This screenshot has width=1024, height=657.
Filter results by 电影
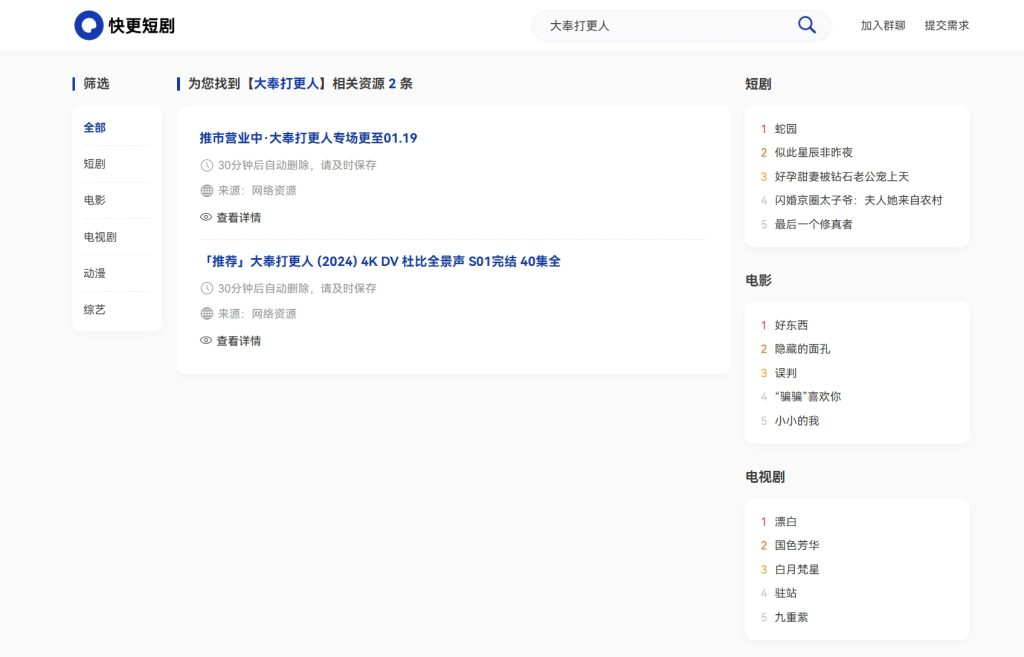pos(95,200)
